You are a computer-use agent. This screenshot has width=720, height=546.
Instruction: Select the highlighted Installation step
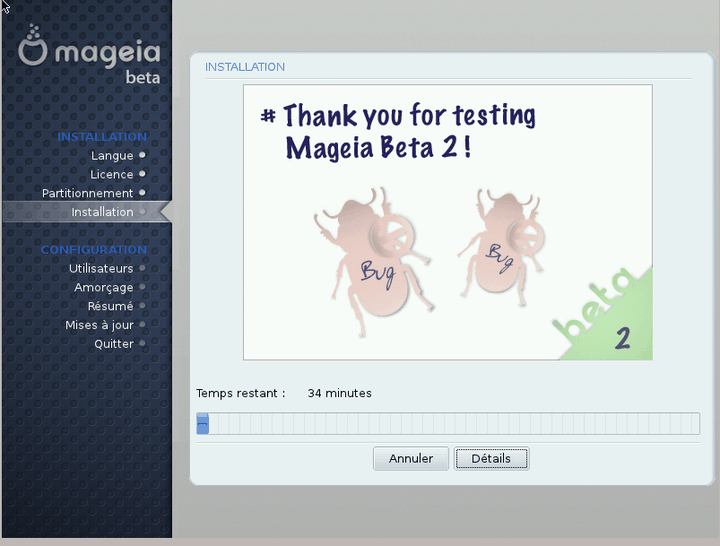tap(87, 212)
